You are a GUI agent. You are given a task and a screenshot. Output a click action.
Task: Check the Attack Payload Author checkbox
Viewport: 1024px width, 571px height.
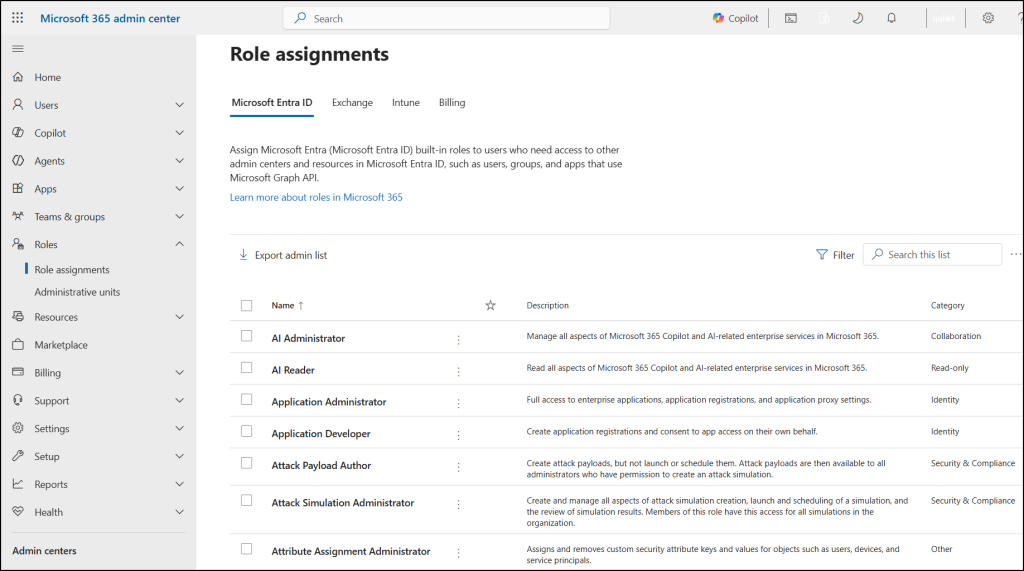(x=246, y=463)
